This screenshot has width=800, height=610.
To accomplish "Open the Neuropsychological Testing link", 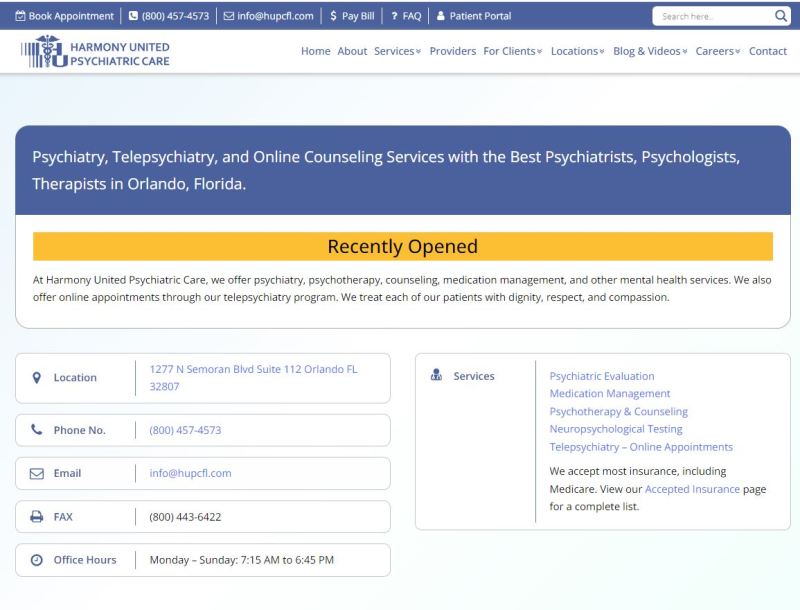I will tap(616, 429).
